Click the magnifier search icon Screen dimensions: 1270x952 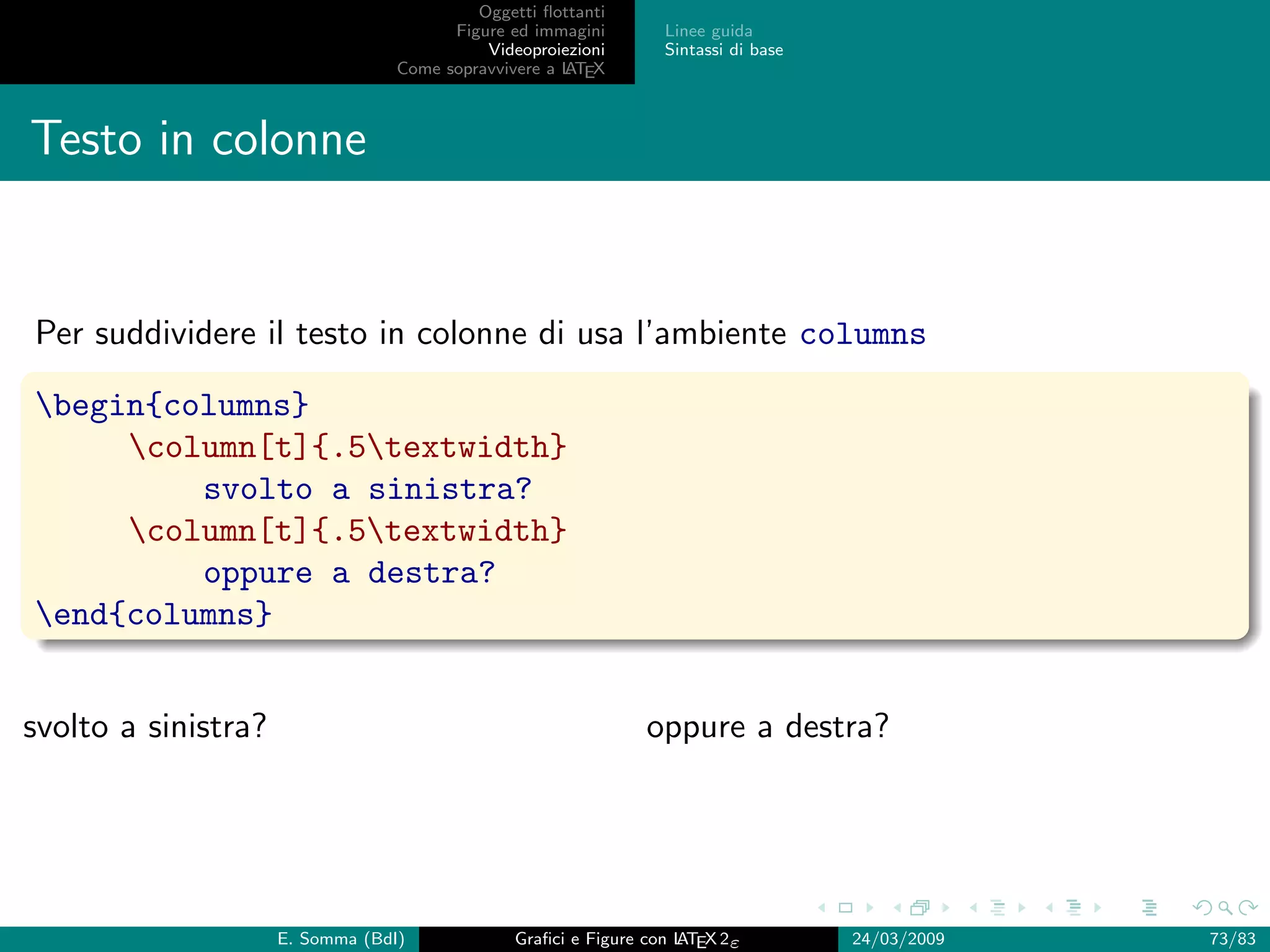click(x=1225, y=908)
